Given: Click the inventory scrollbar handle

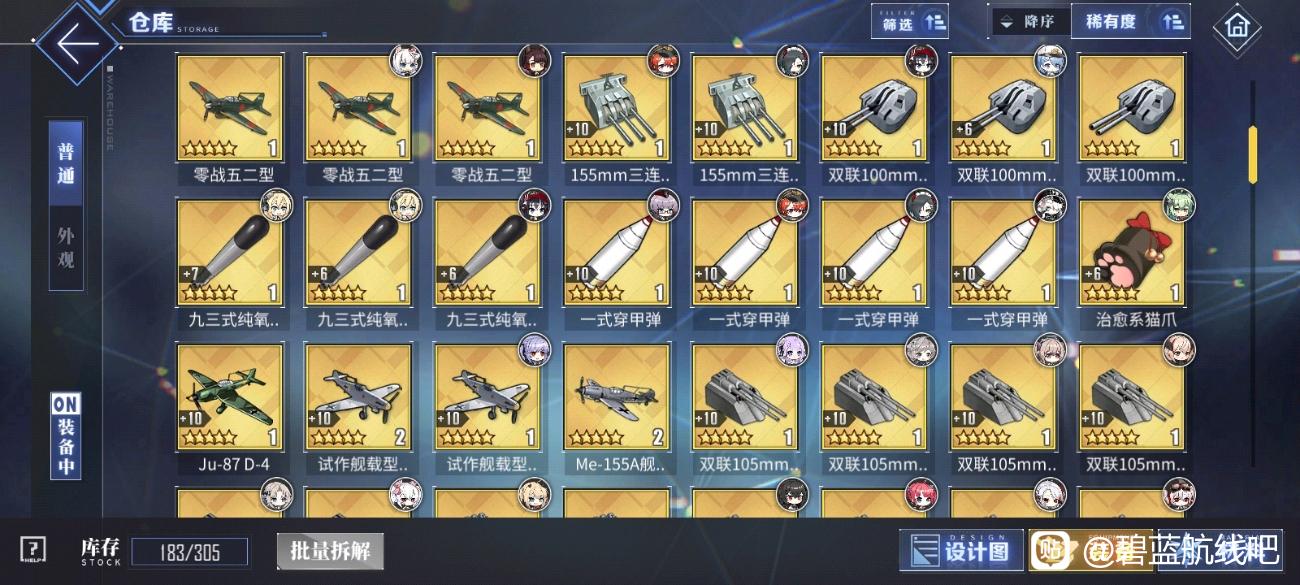Looking at the screenshot, I should click(1252, 154).
